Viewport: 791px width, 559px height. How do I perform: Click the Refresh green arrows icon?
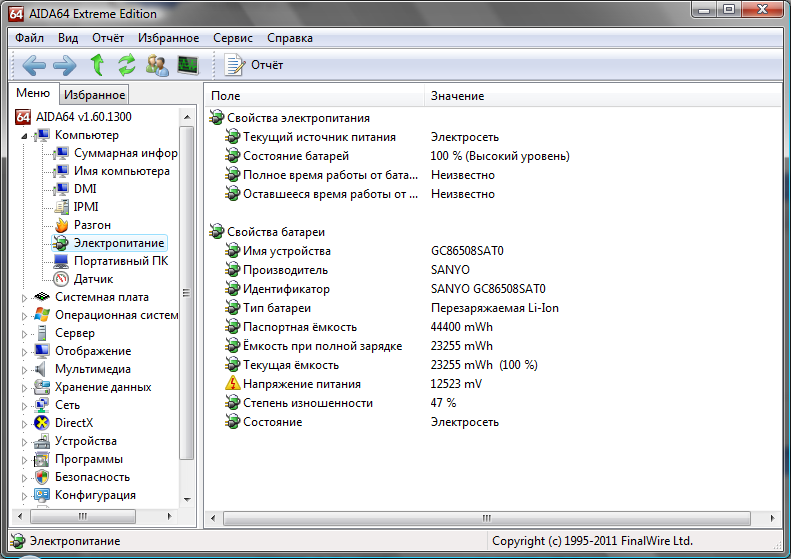(x=127, y=65)
